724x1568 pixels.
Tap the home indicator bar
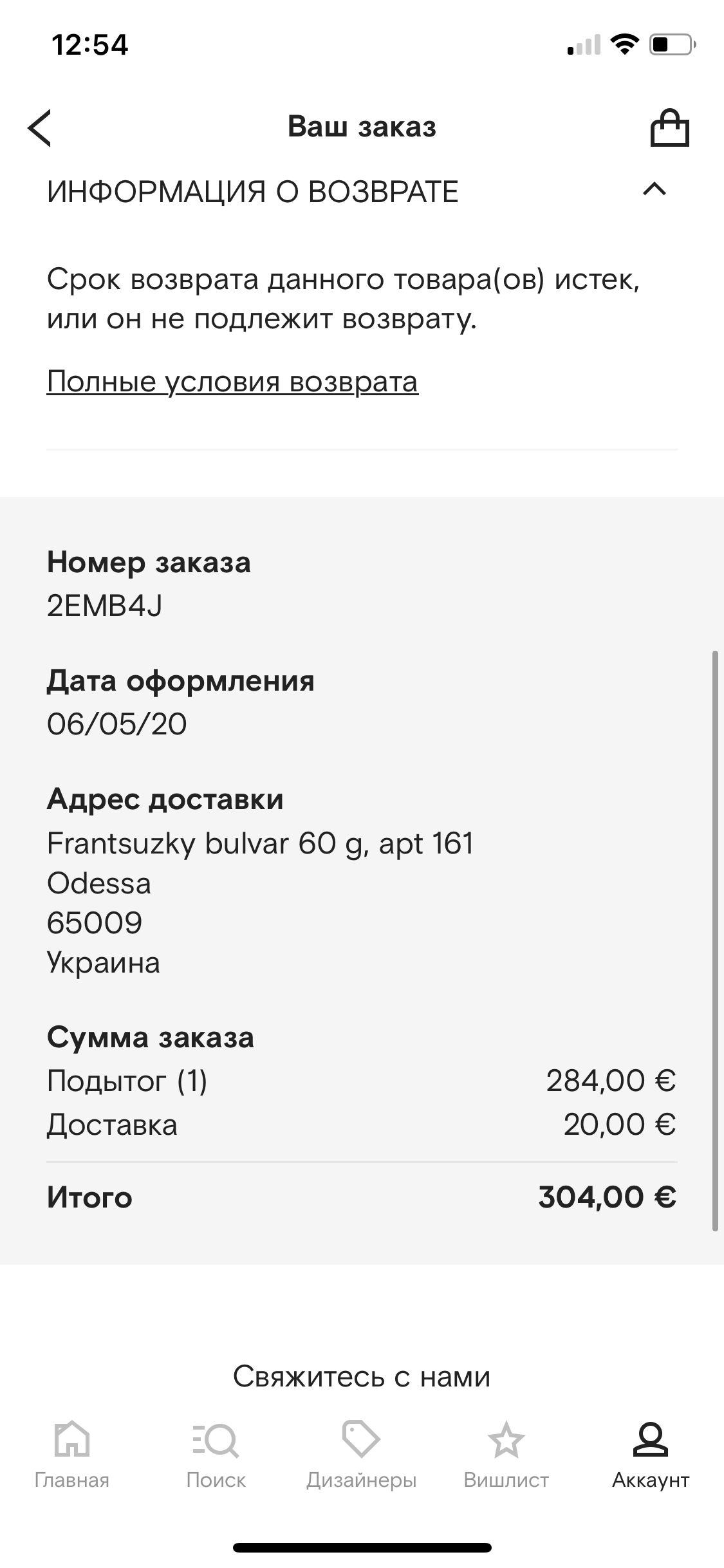pyautogui.click(x=362, y=1547)
